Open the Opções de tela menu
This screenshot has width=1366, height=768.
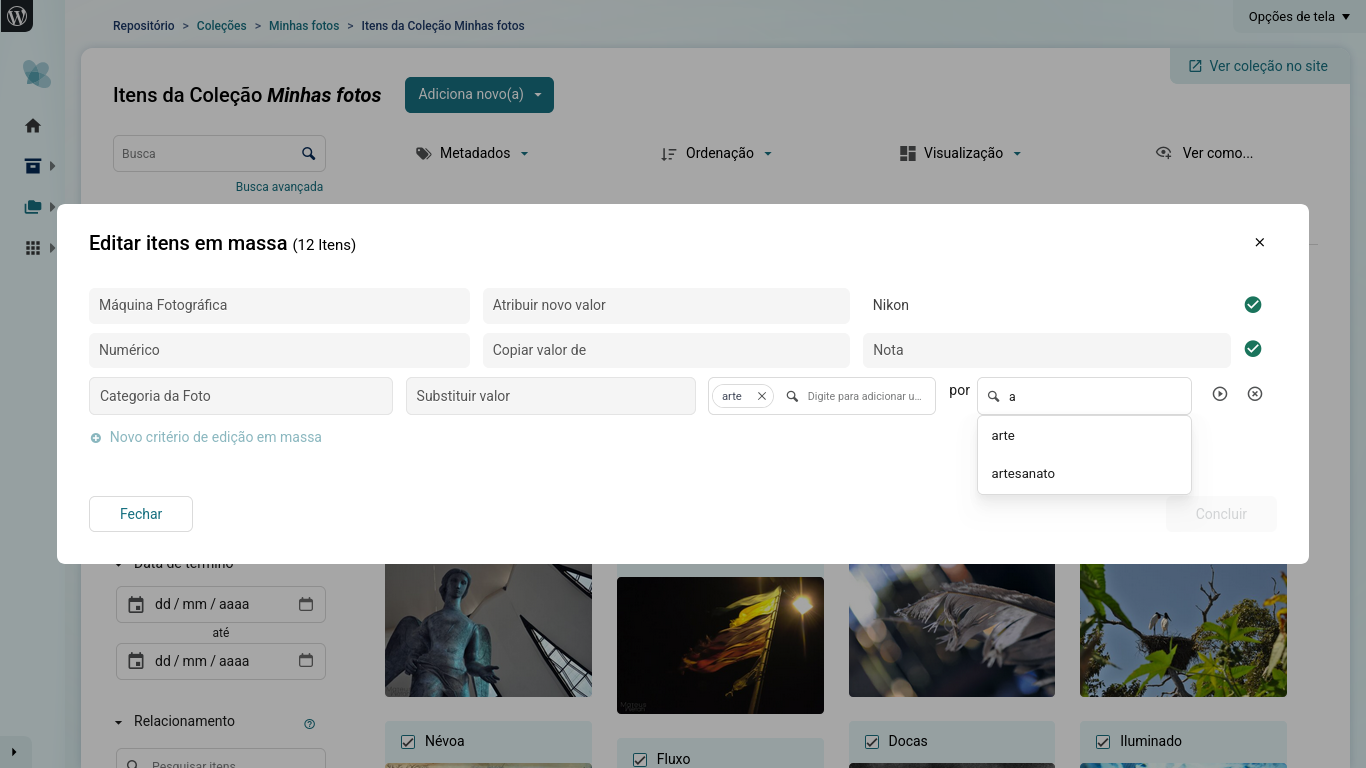click(x=1295, y=16)
